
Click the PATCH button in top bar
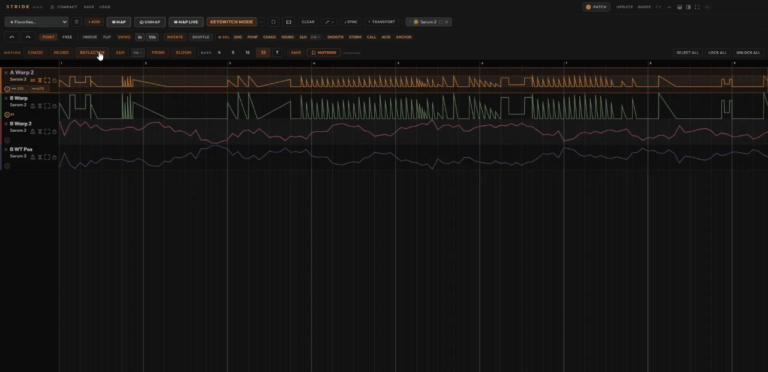pyautogui.click(x=596, y=7)
